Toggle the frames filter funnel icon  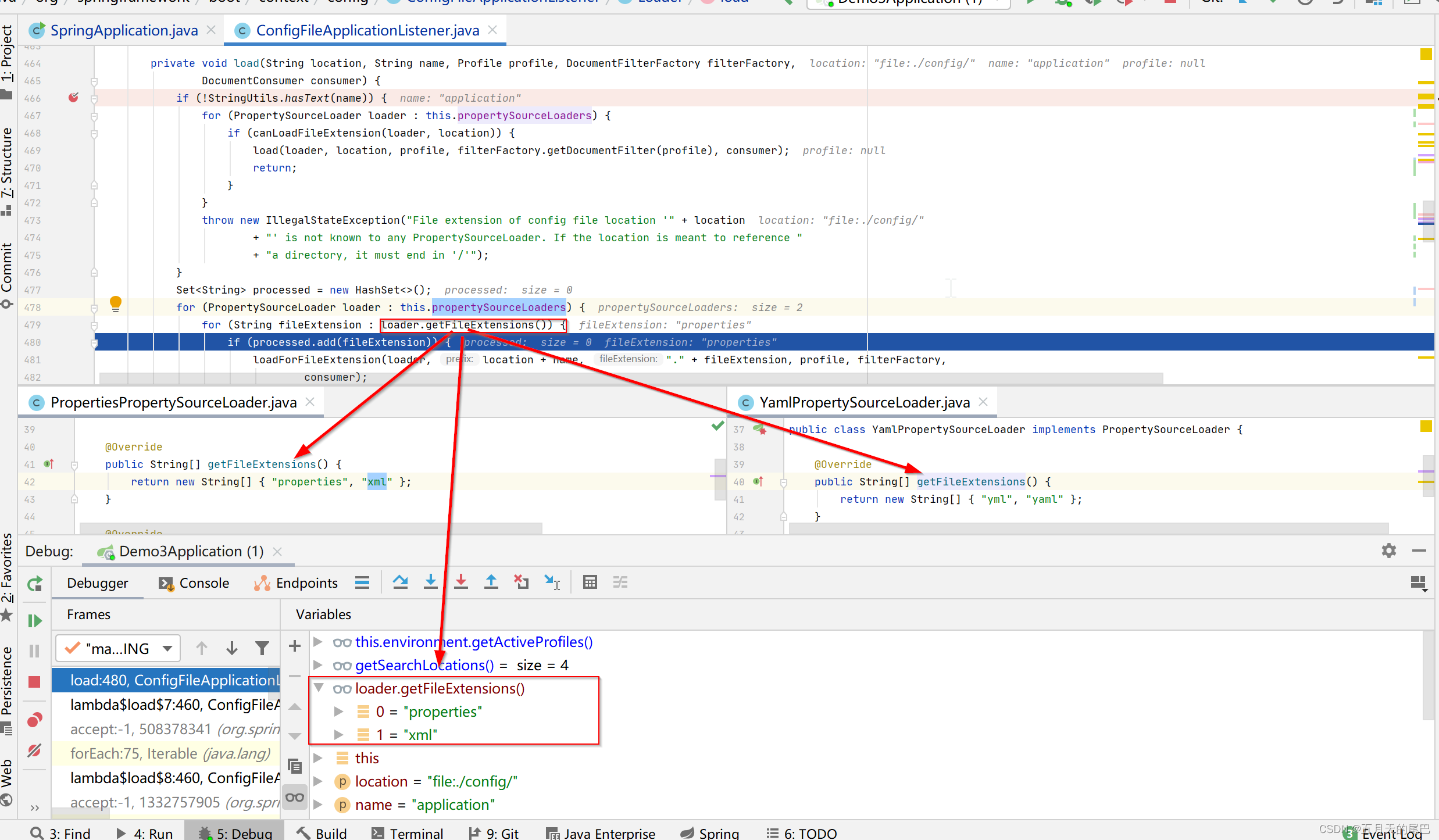(262, 648)
